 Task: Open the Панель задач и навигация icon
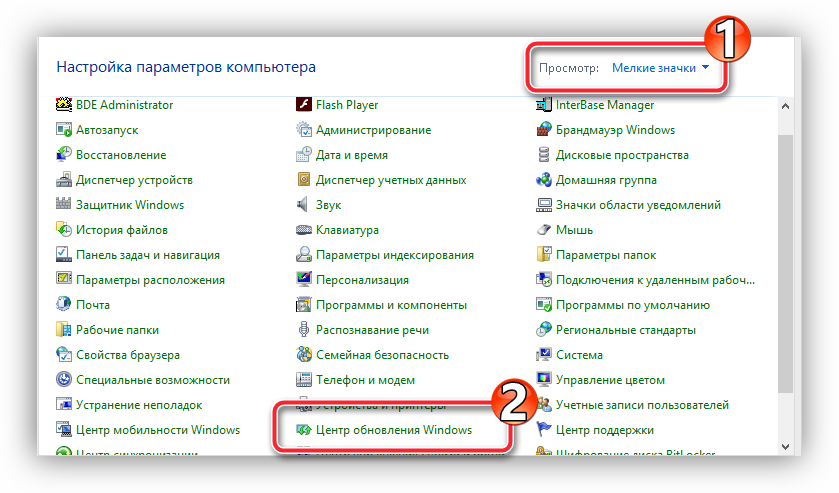(x=64, y=255)
